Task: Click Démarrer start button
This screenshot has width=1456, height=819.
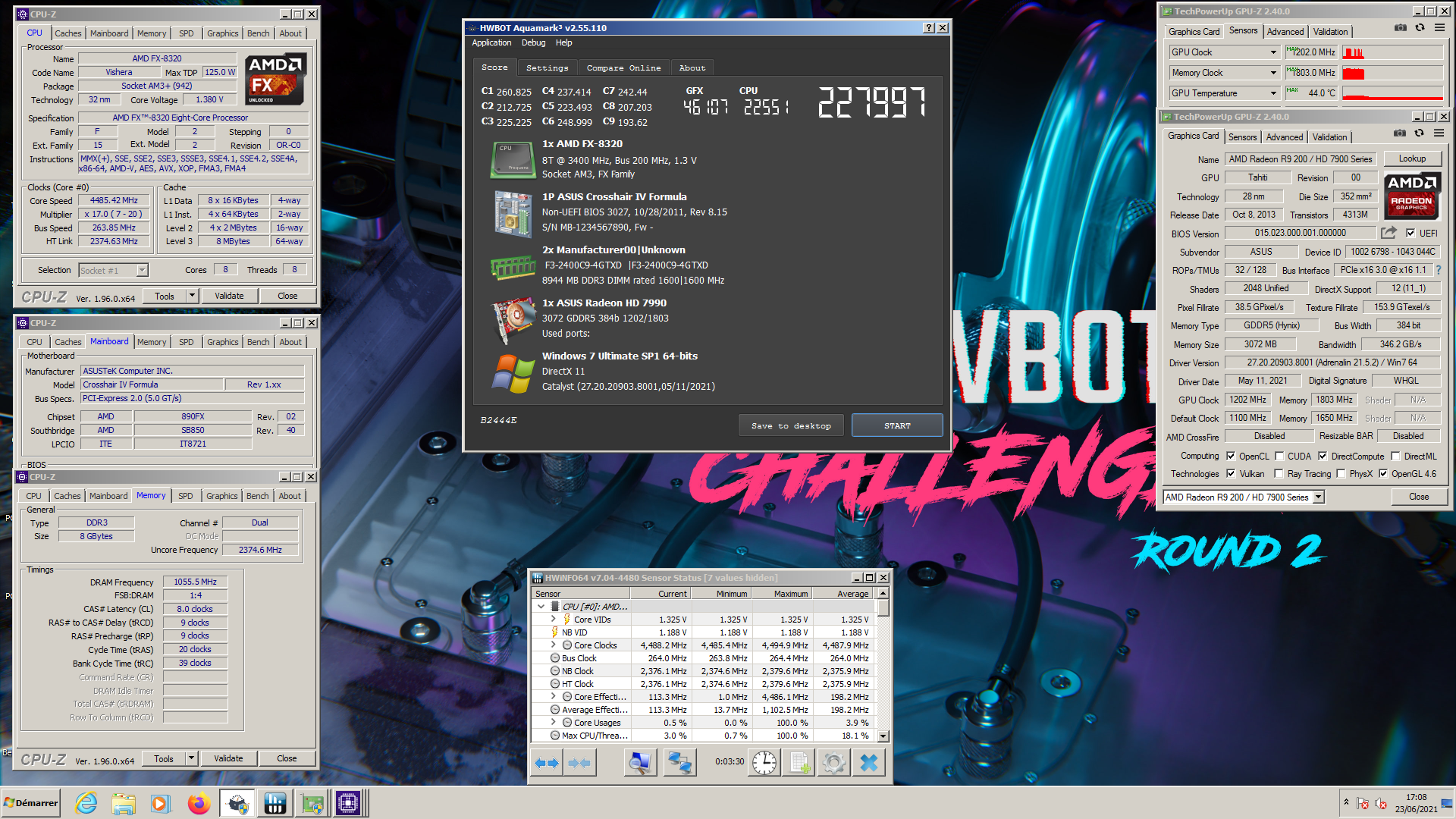Action: [x=31, y=803]
